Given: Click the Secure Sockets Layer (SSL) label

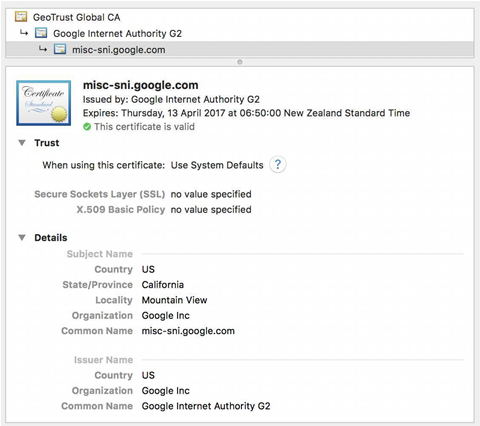Looking at the screenshot, I should (x=100, y=194).
